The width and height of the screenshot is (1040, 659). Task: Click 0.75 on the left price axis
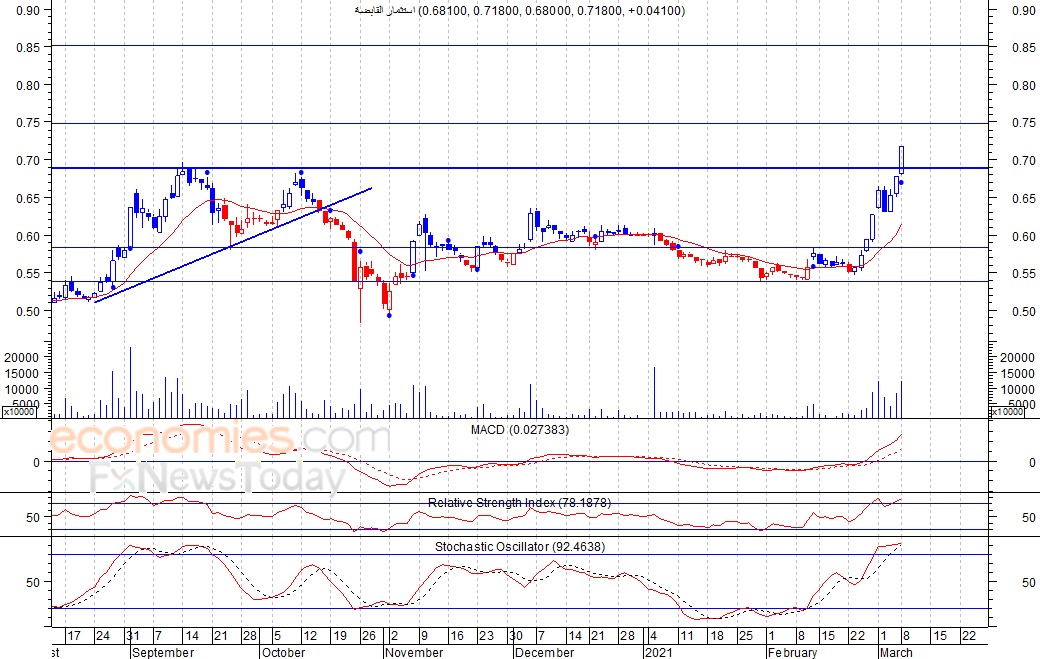pyautogui.click(x=28, y=122)
